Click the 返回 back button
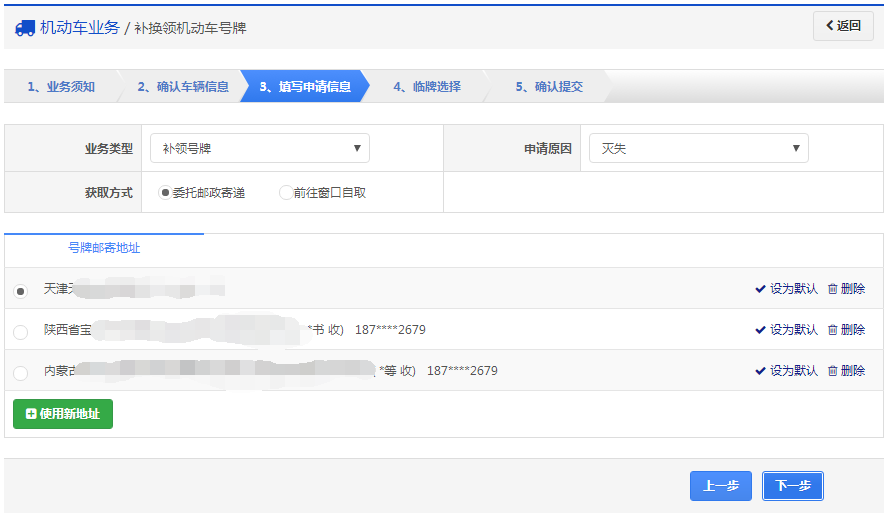 coord(843,26)
